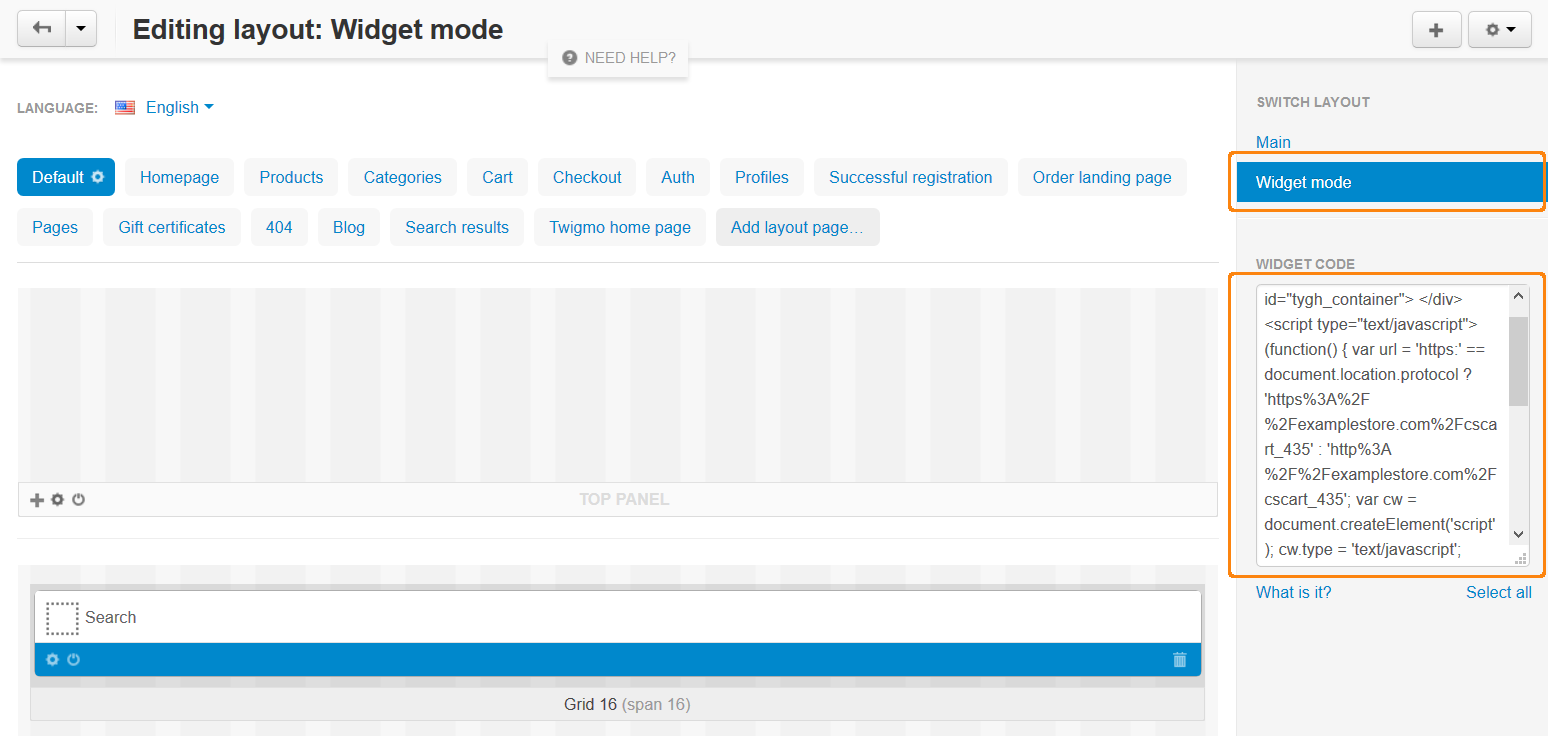
Task: Open the gear settings dropdown in header
Action: click(x=1500, y=30)
